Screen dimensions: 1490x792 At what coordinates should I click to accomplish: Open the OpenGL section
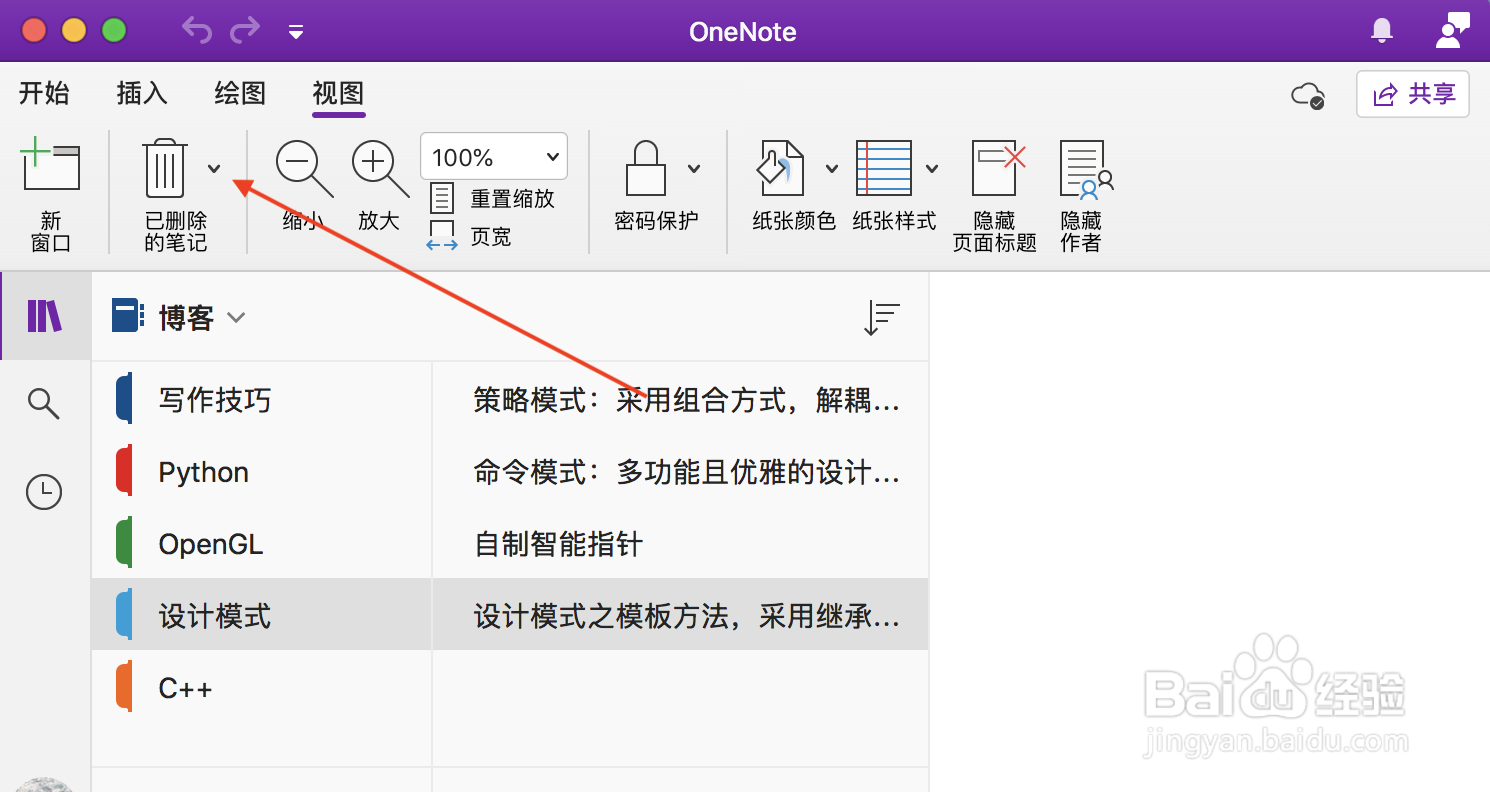coord(261,544)
